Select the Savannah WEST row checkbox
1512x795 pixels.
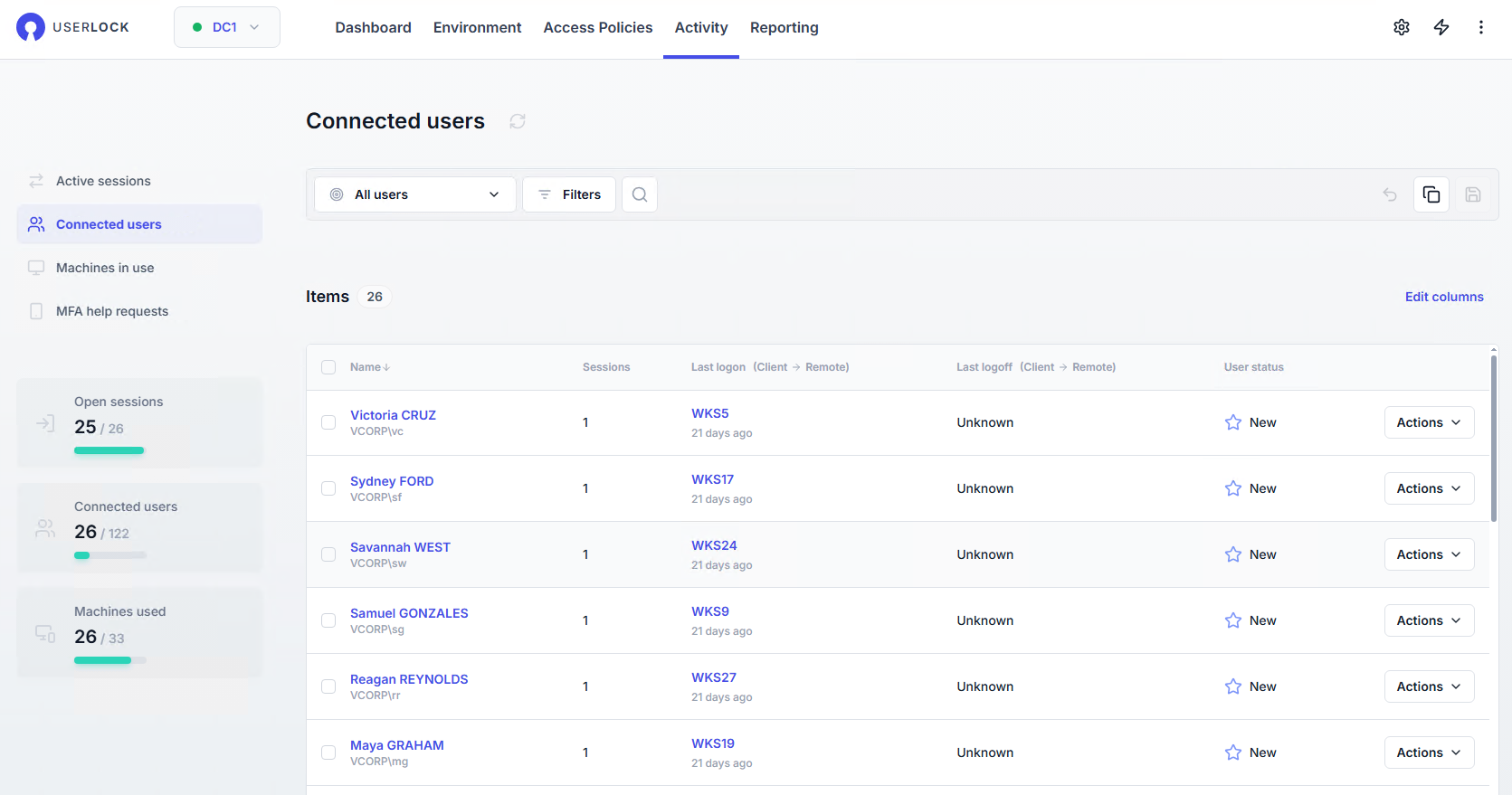tap(328, 554)
